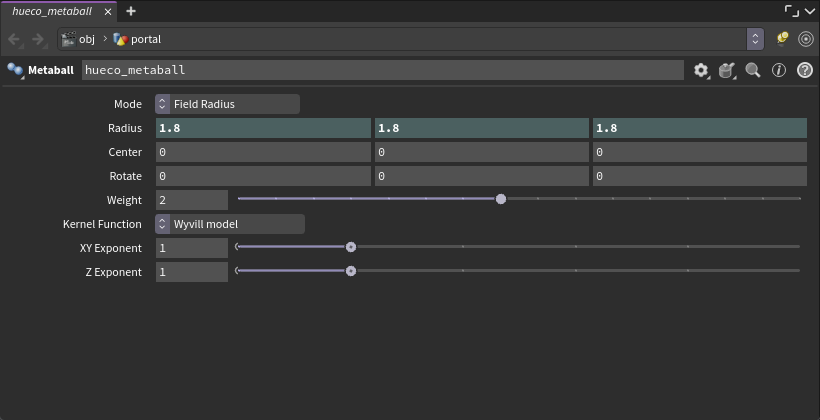Click the target follow-selection circle icon

tap(806, 39)
